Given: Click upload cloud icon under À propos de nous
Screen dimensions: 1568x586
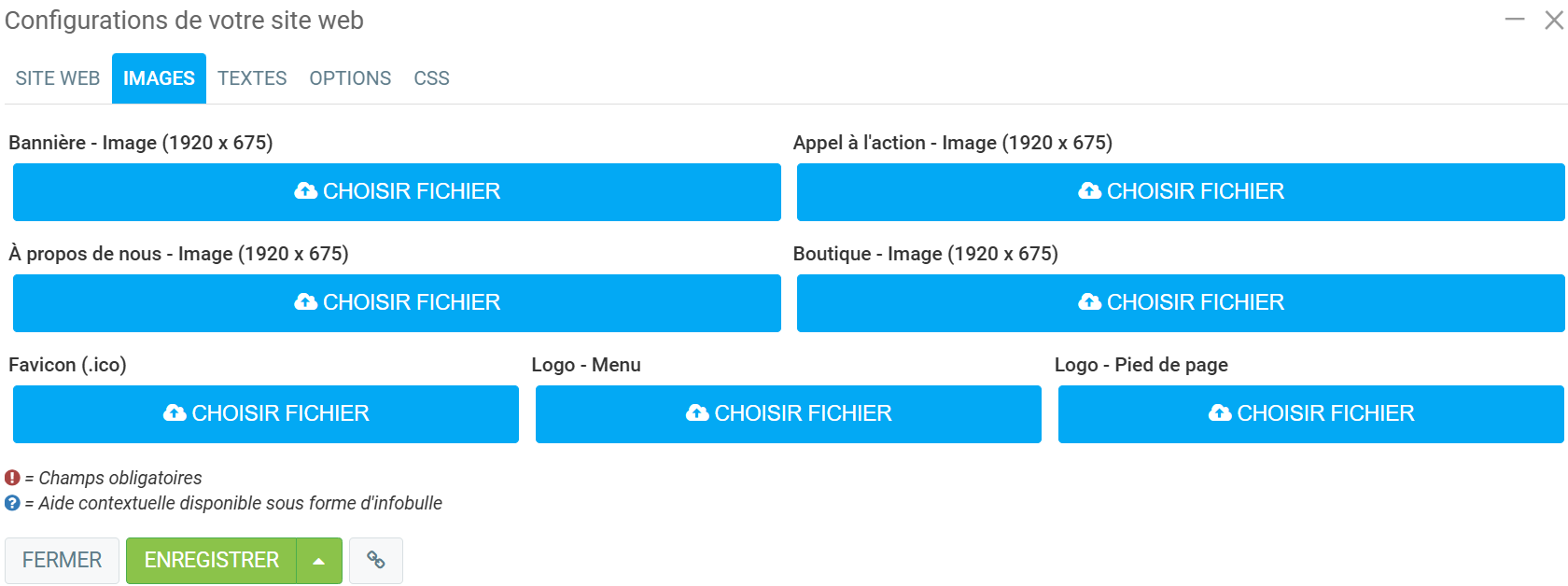Looking at the screenshot, I should tap(305, 302).
